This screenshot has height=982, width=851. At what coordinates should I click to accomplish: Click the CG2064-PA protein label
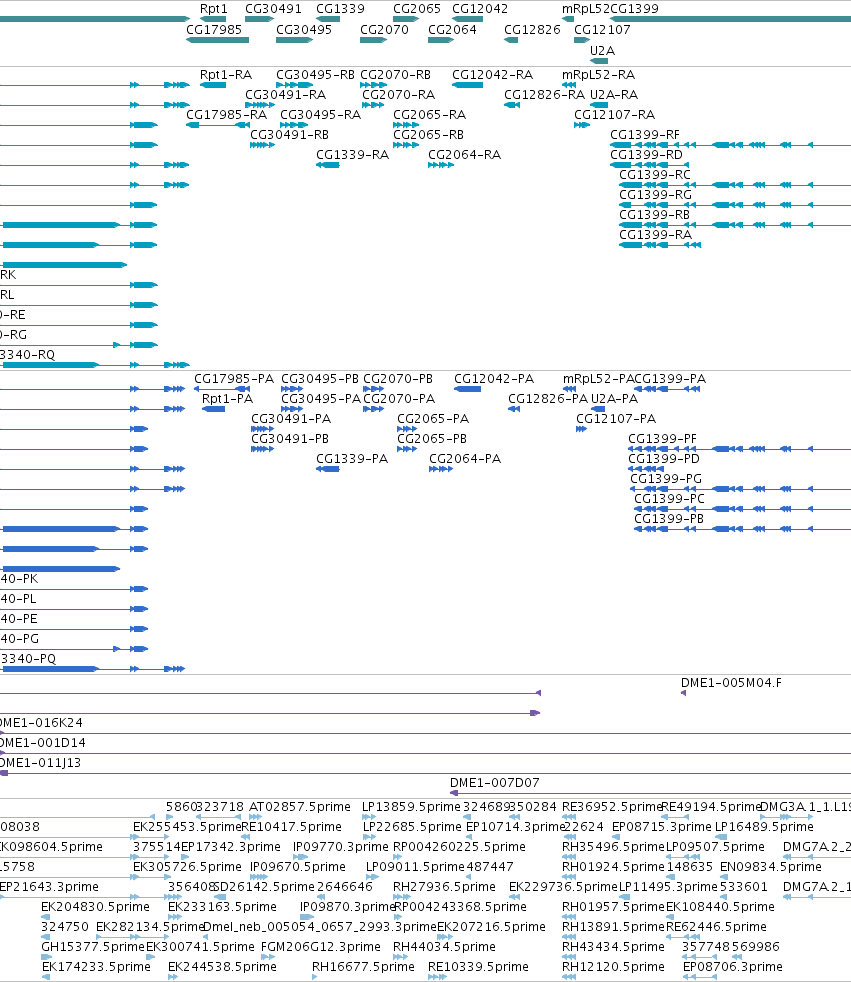(465, 459)
